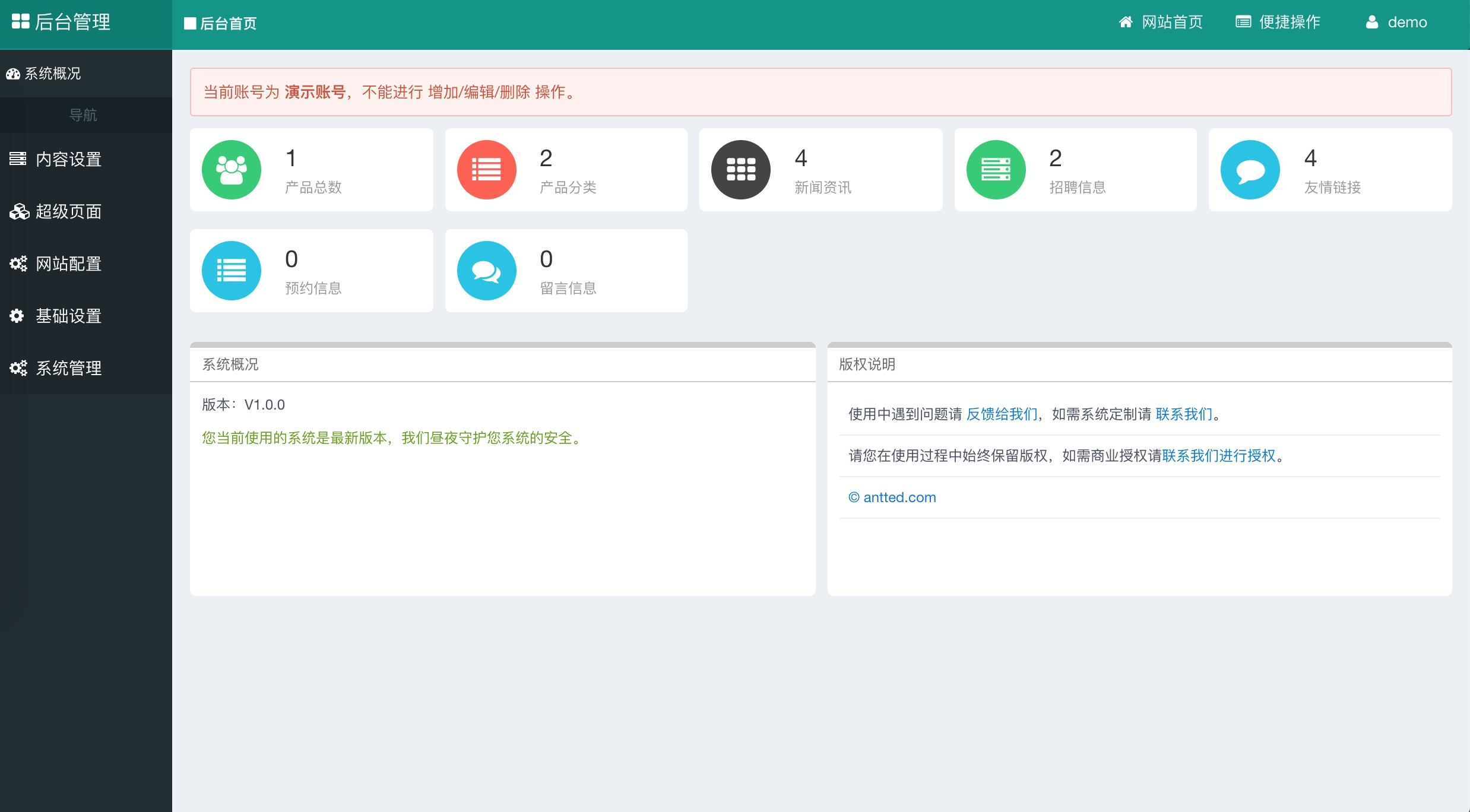Click the dark 新闻资讯 grid icon
1470x812 pixels.
tap(741, 170)
